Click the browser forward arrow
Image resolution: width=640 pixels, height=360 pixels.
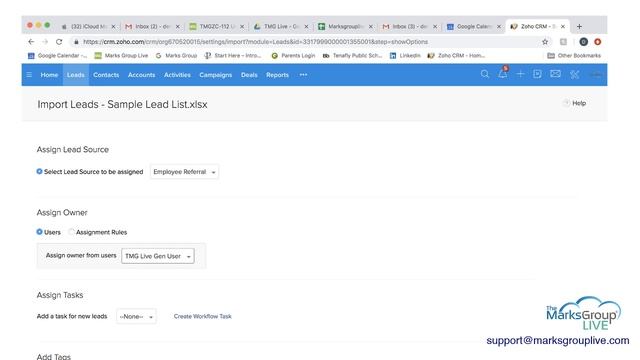(x=45, y=42)
